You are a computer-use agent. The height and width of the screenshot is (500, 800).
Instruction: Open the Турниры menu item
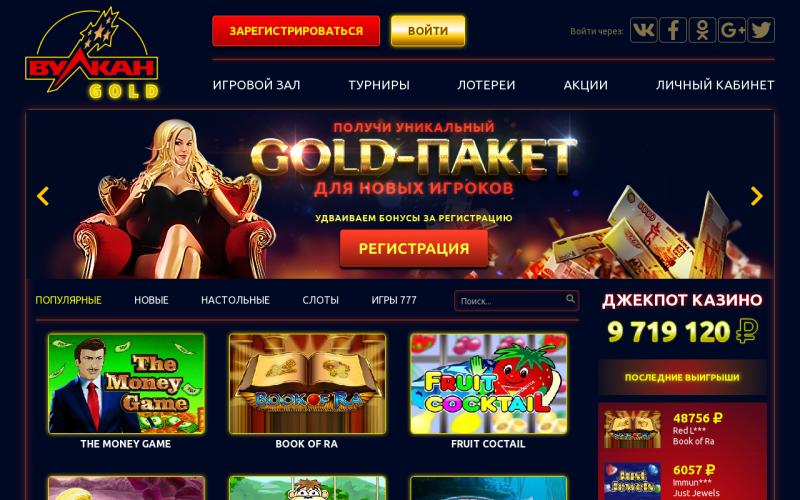pos(379,85)
